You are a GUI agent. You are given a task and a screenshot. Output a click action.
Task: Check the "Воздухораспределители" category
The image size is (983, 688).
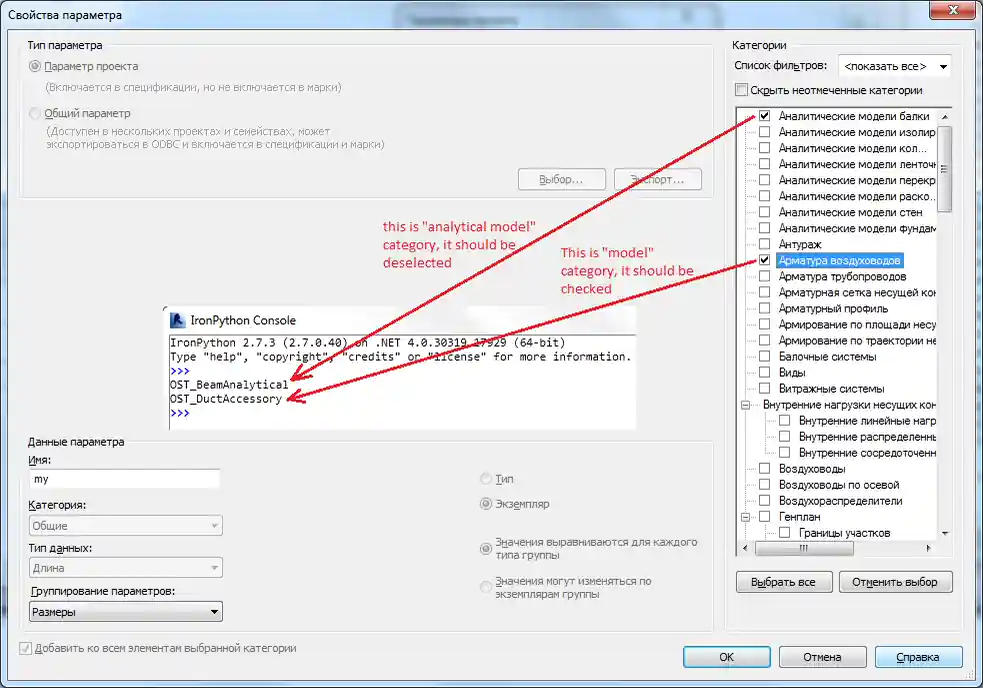(x=764, y=498)
